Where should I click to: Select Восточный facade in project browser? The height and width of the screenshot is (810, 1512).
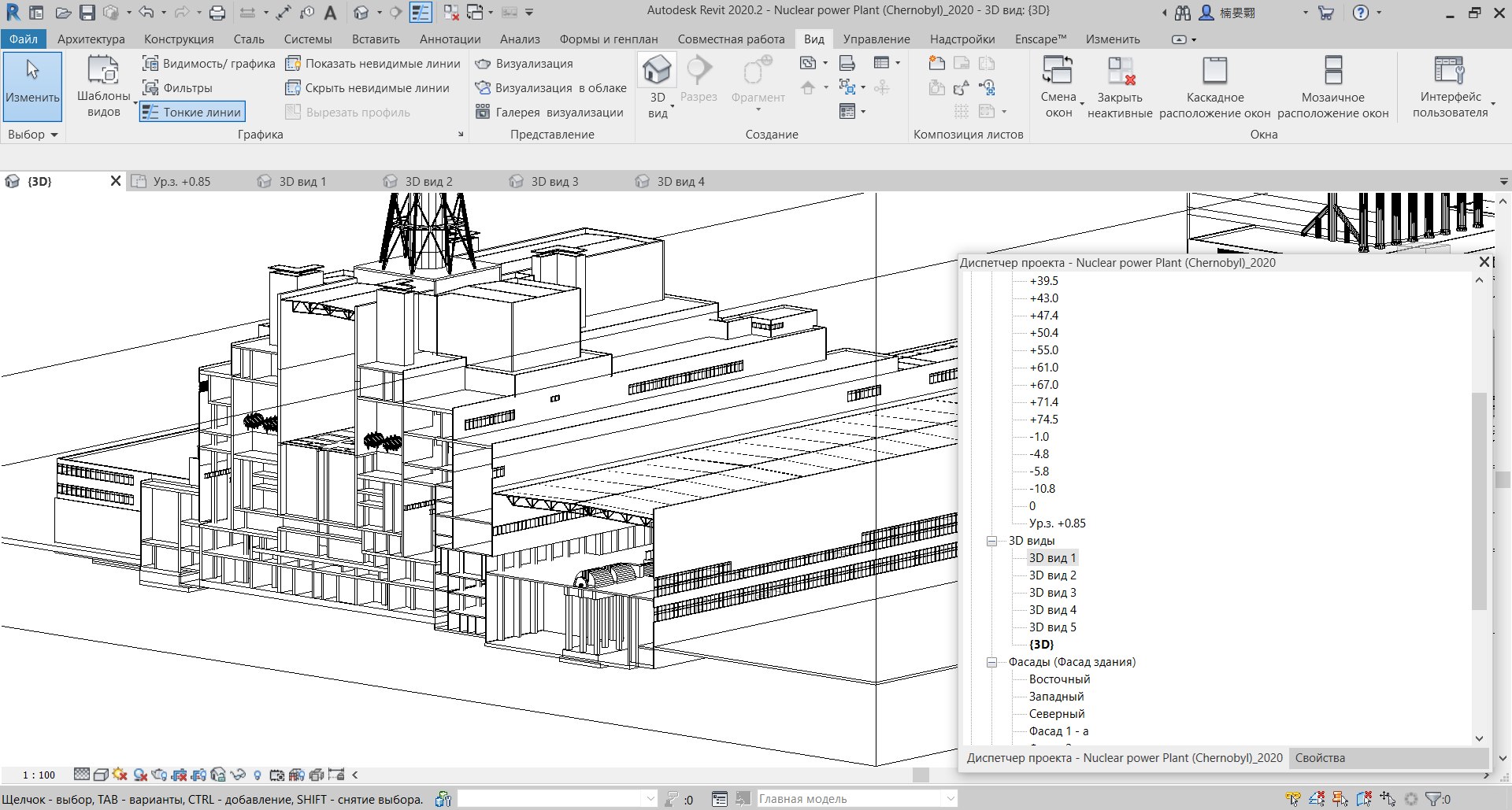1059,679
